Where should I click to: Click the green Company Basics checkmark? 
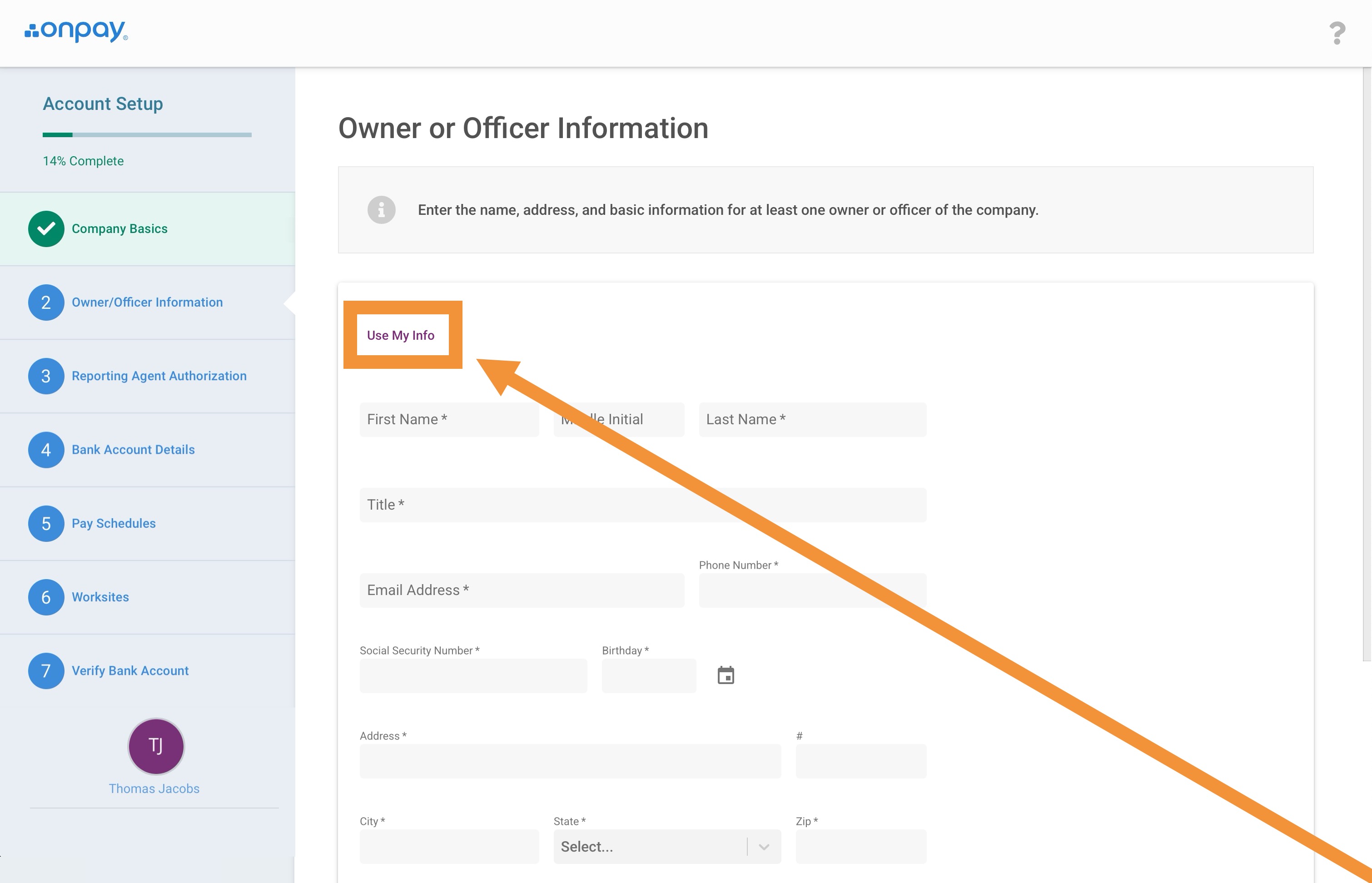(x=46, y=229)
